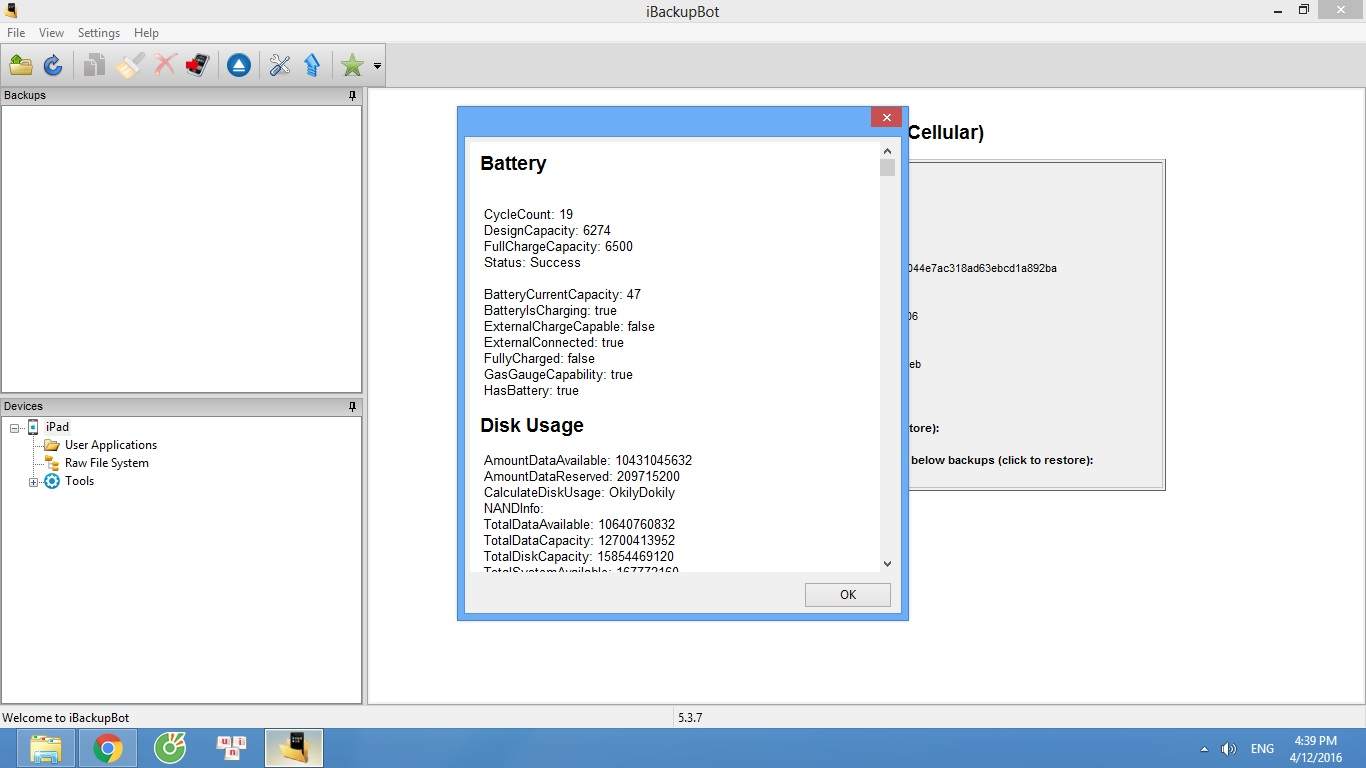Image resolution: width=1366 pixels, height=768 pixels.
Task: Click the Raw File System folder icon
Action: click(52, 463)
